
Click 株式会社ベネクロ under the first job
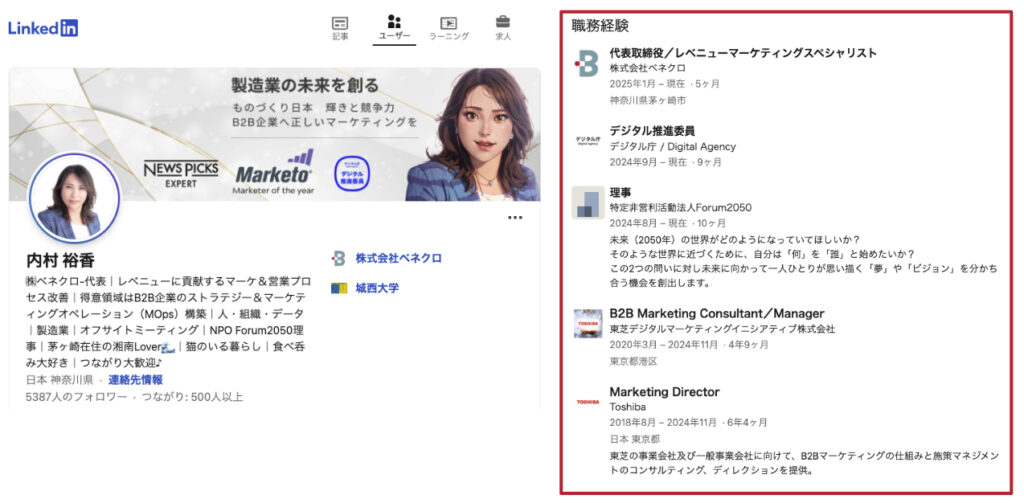(x=648, y=68)
